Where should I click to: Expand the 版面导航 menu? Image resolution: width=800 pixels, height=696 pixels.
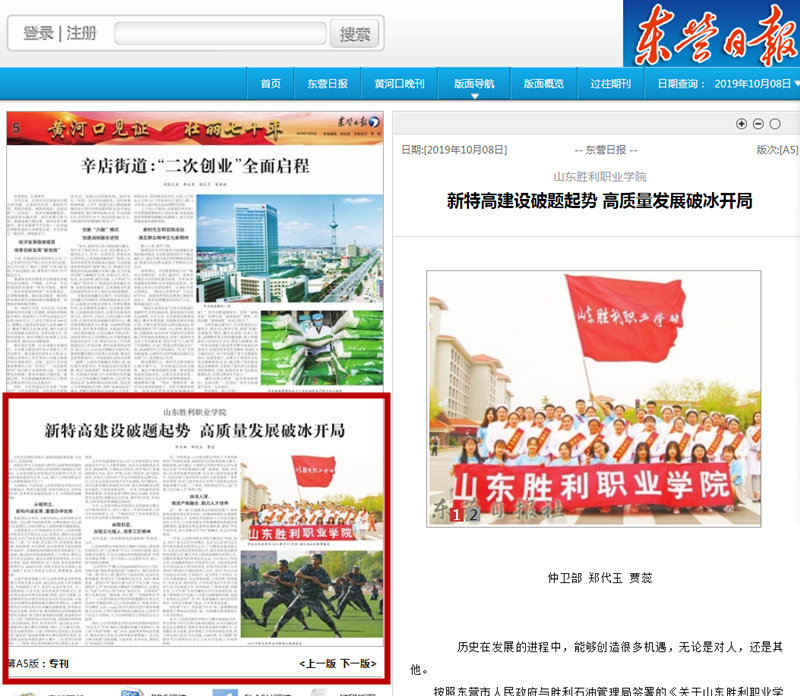[x=474, y=84]
